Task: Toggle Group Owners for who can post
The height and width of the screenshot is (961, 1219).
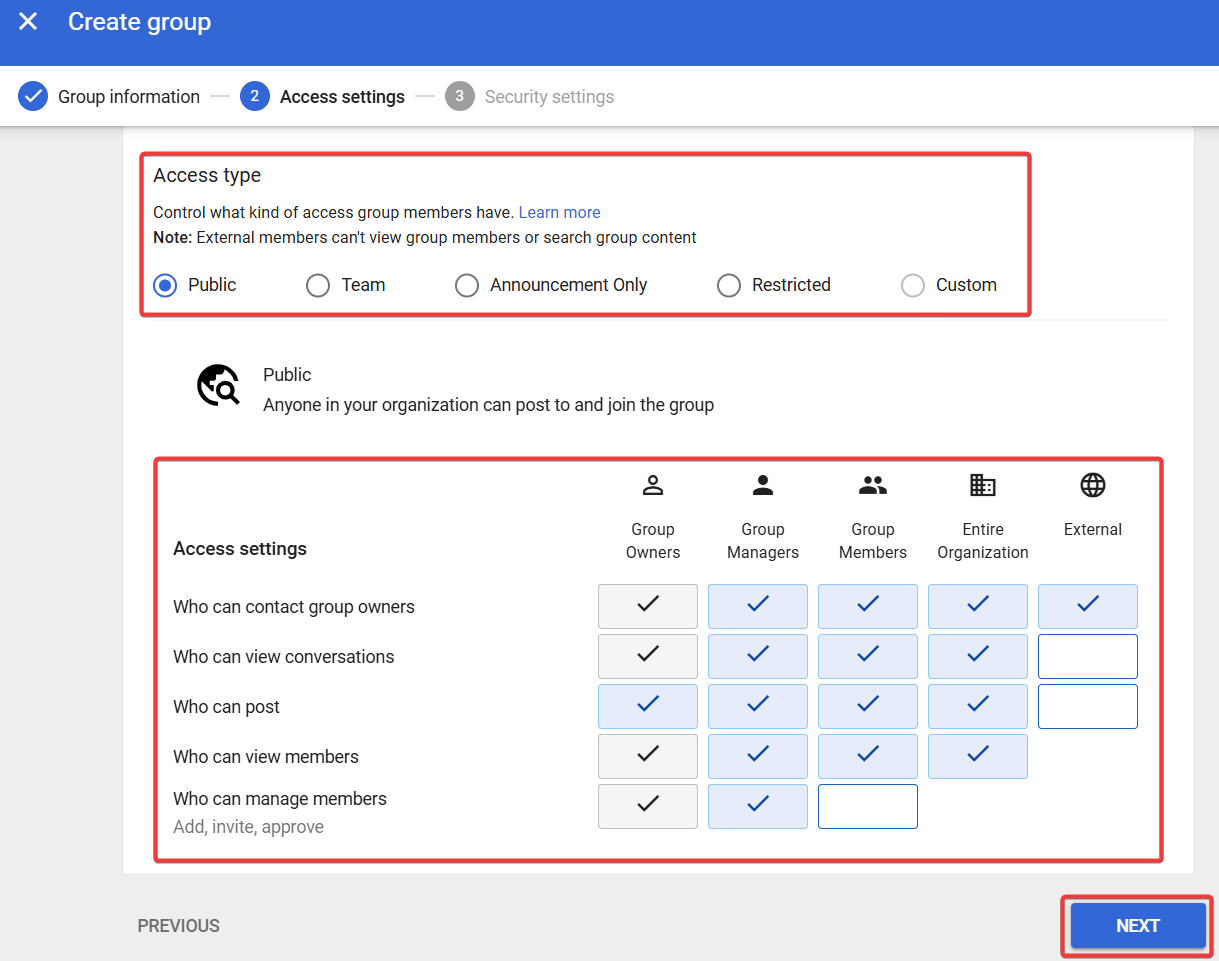Action: 648,706
